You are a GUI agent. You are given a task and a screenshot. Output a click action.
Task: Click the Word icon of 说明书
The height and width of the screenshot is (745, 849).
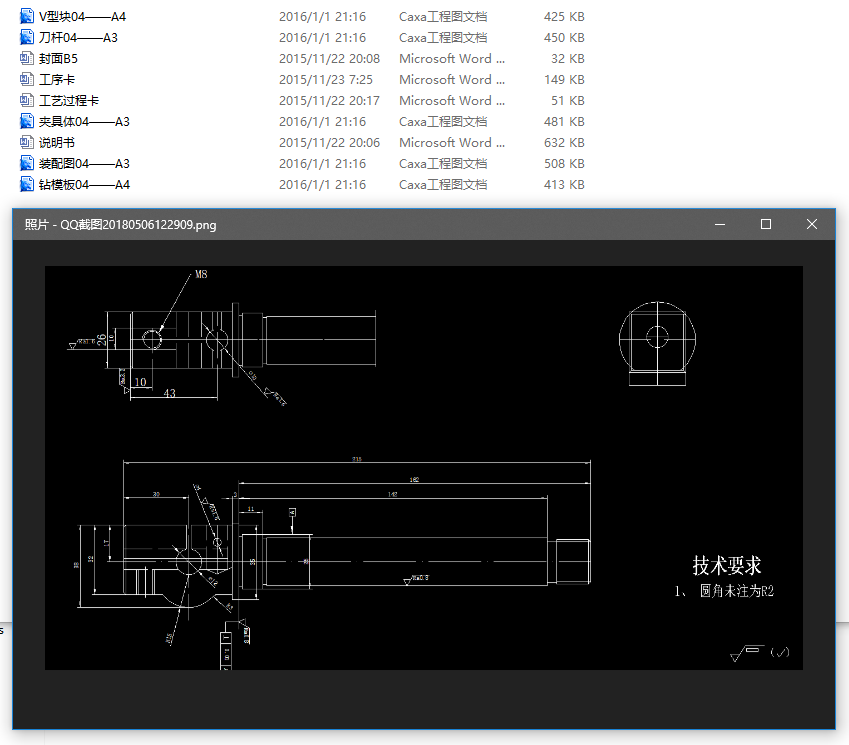(x=24, y=142)
